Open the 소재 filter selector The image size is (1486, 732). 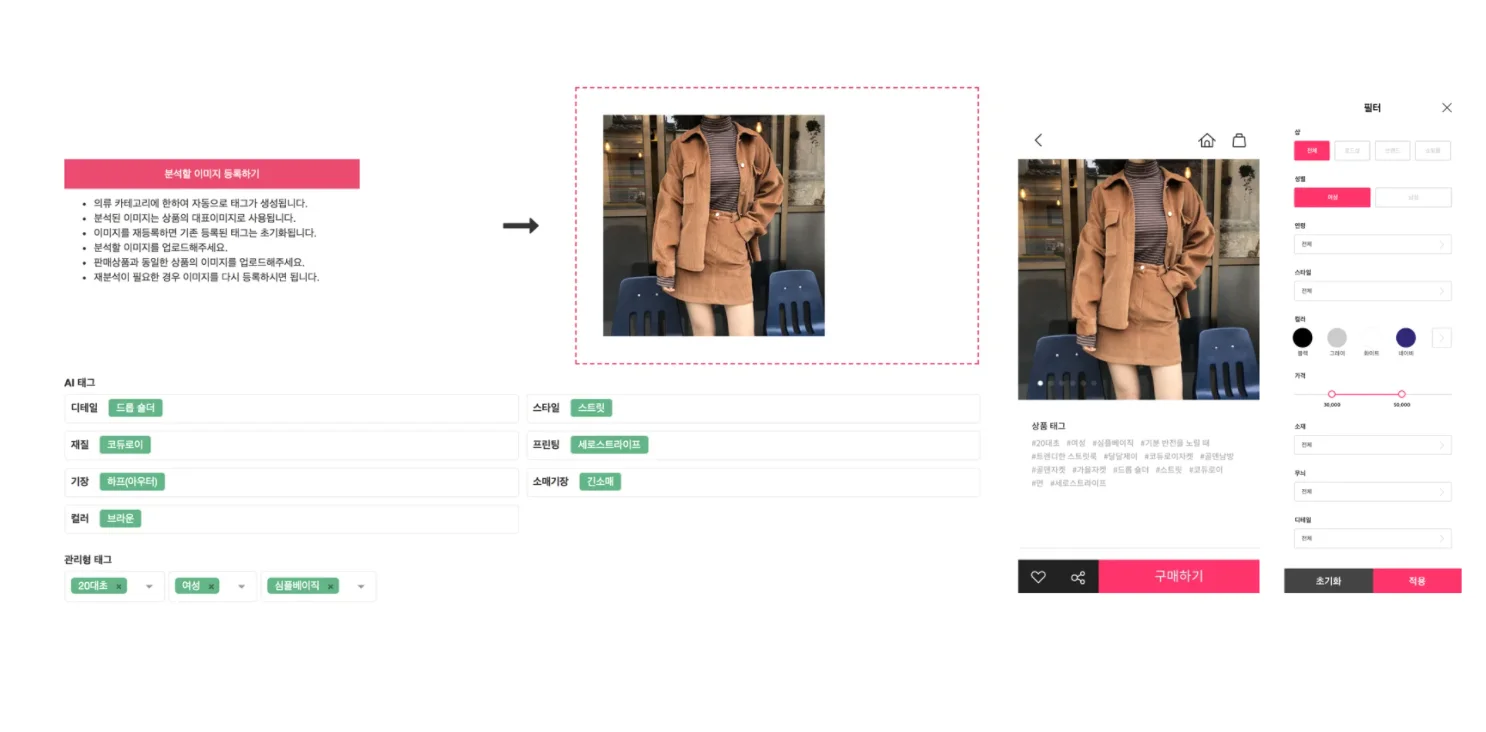1372,445
